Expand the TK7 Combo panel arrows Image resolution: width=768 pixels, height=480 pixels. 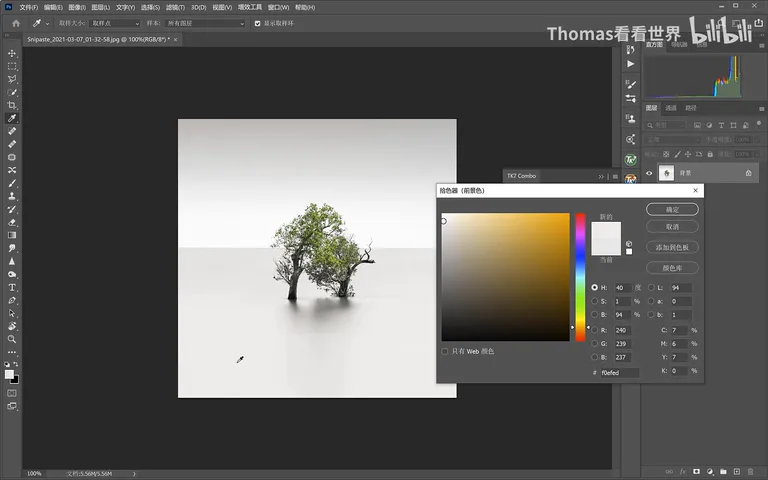click(601, 176)
